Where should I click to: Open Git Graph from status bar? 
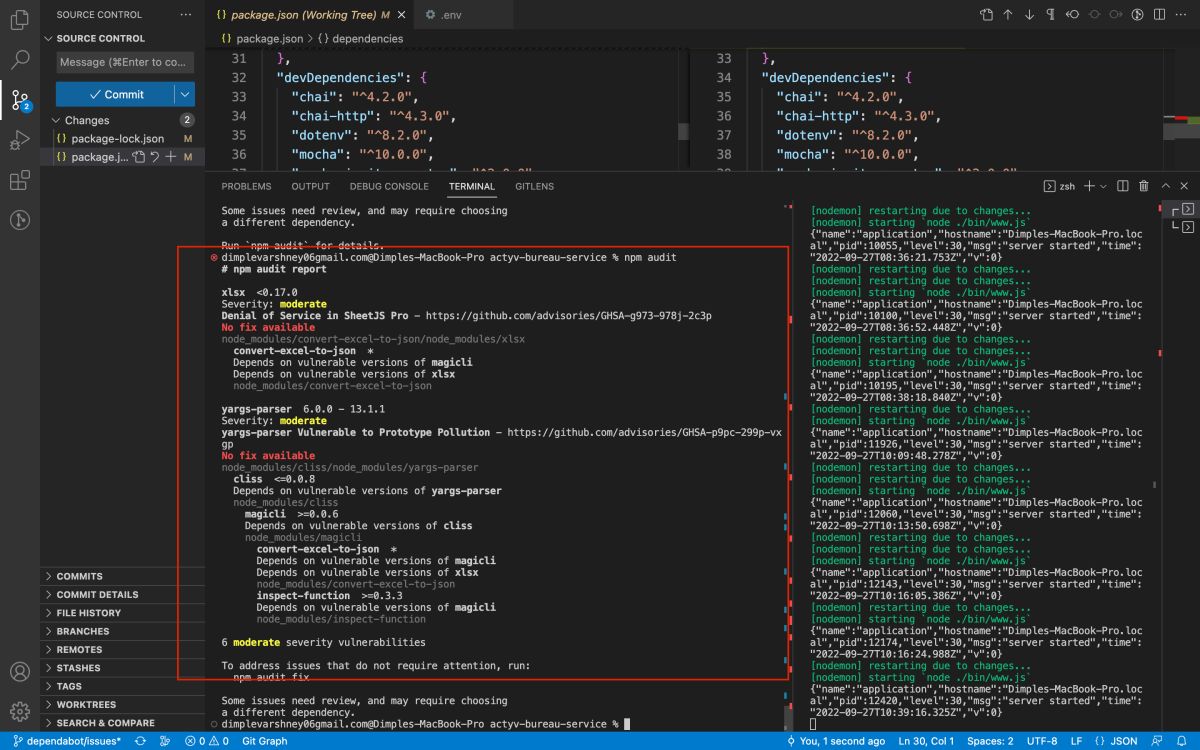point(264,741)
